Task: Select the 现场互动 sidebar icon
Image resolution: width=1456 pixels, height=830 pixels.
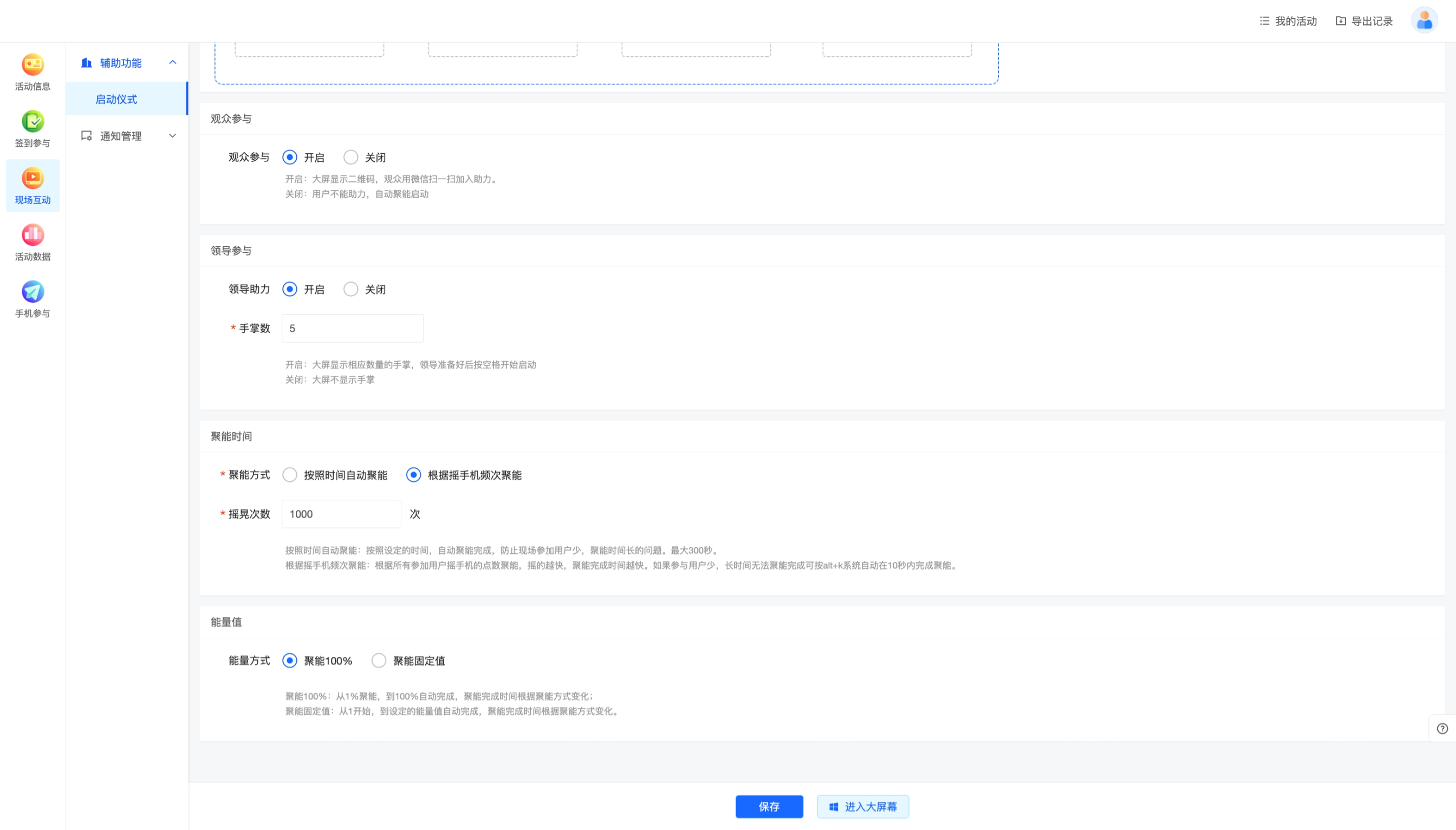Action: (x=32, y=178)
